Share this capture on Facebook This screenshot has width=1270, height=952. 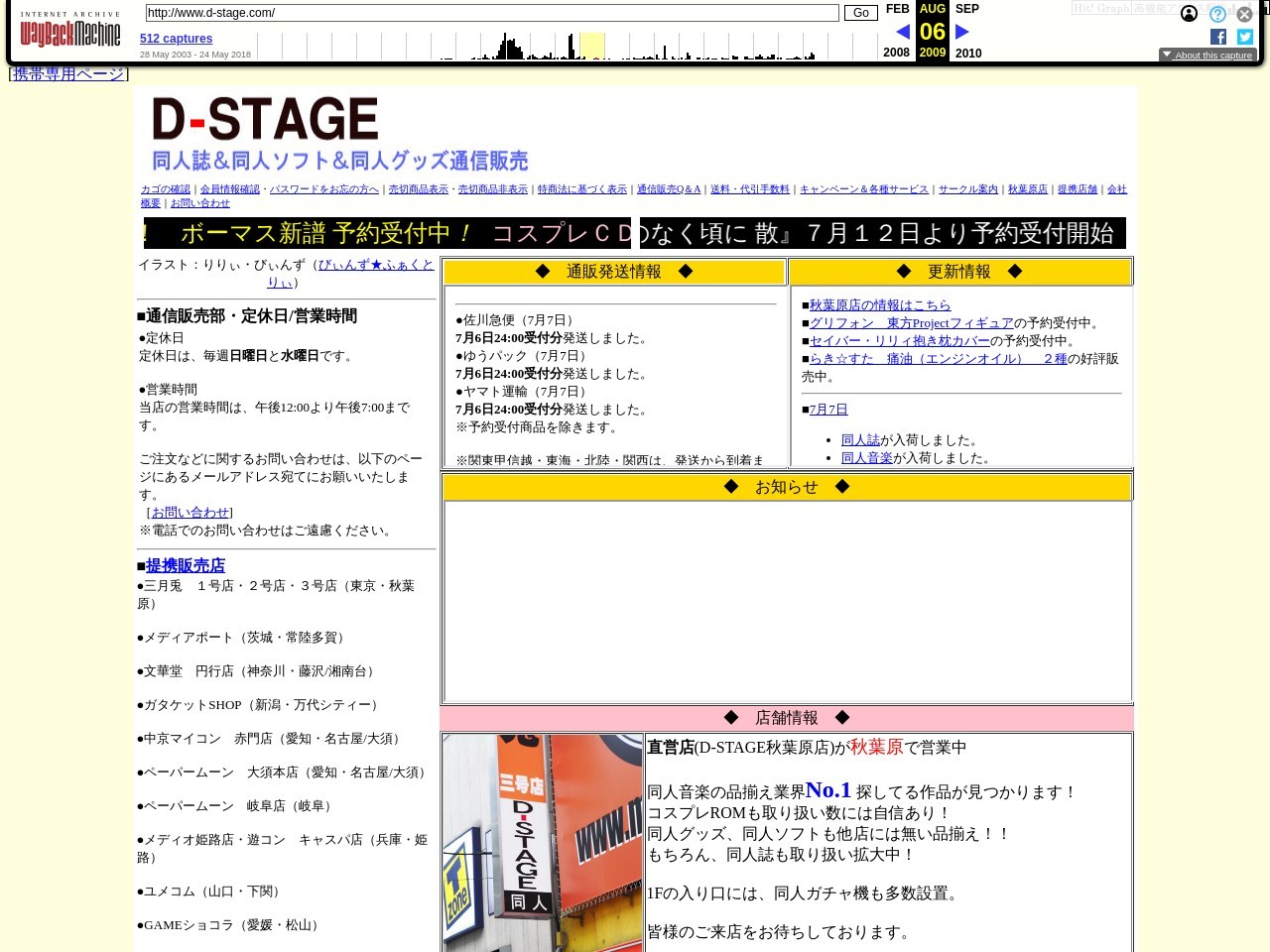tap(1217, 37)
